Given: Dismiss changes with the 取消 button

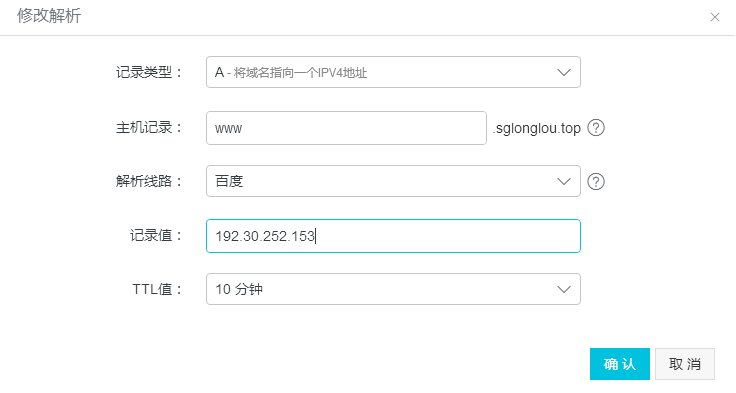Looking at the screenshot, I should [685, 364].
